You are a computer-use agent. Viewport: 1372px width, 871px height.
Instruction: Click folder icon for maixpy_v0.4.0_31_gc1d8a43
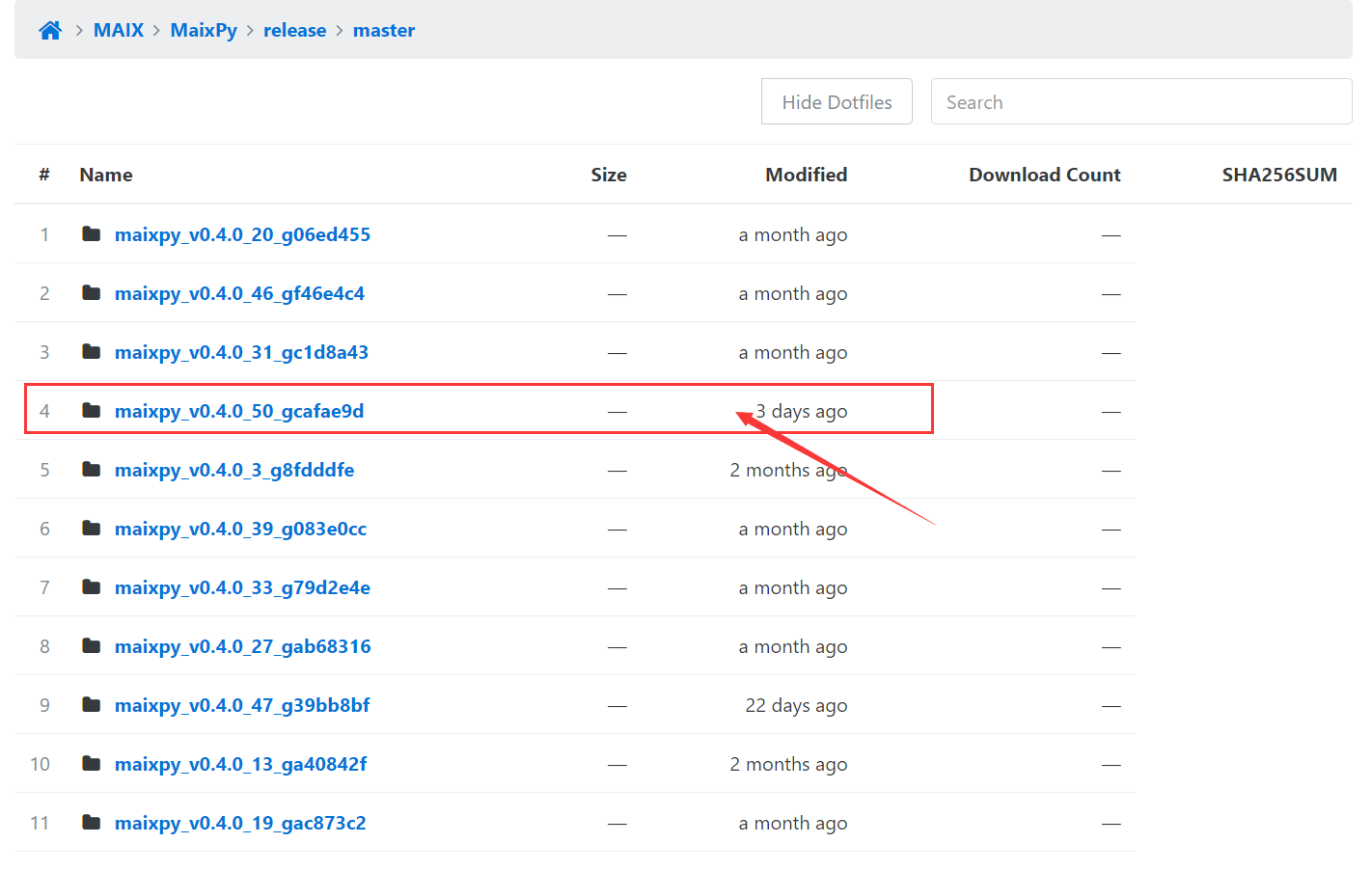(92, 352)
